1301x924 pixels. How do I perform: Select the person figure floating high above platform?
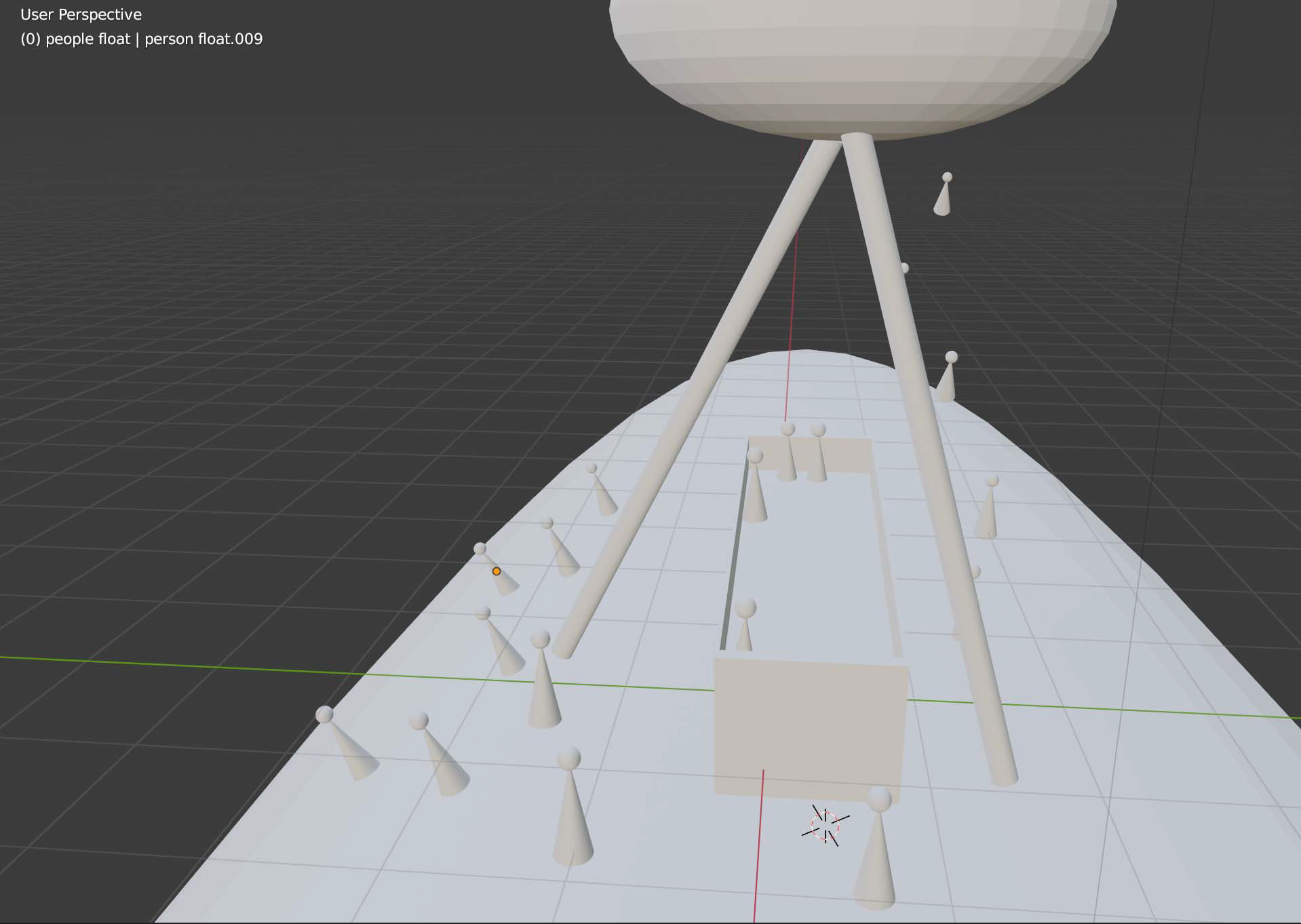tap(943, 194)
